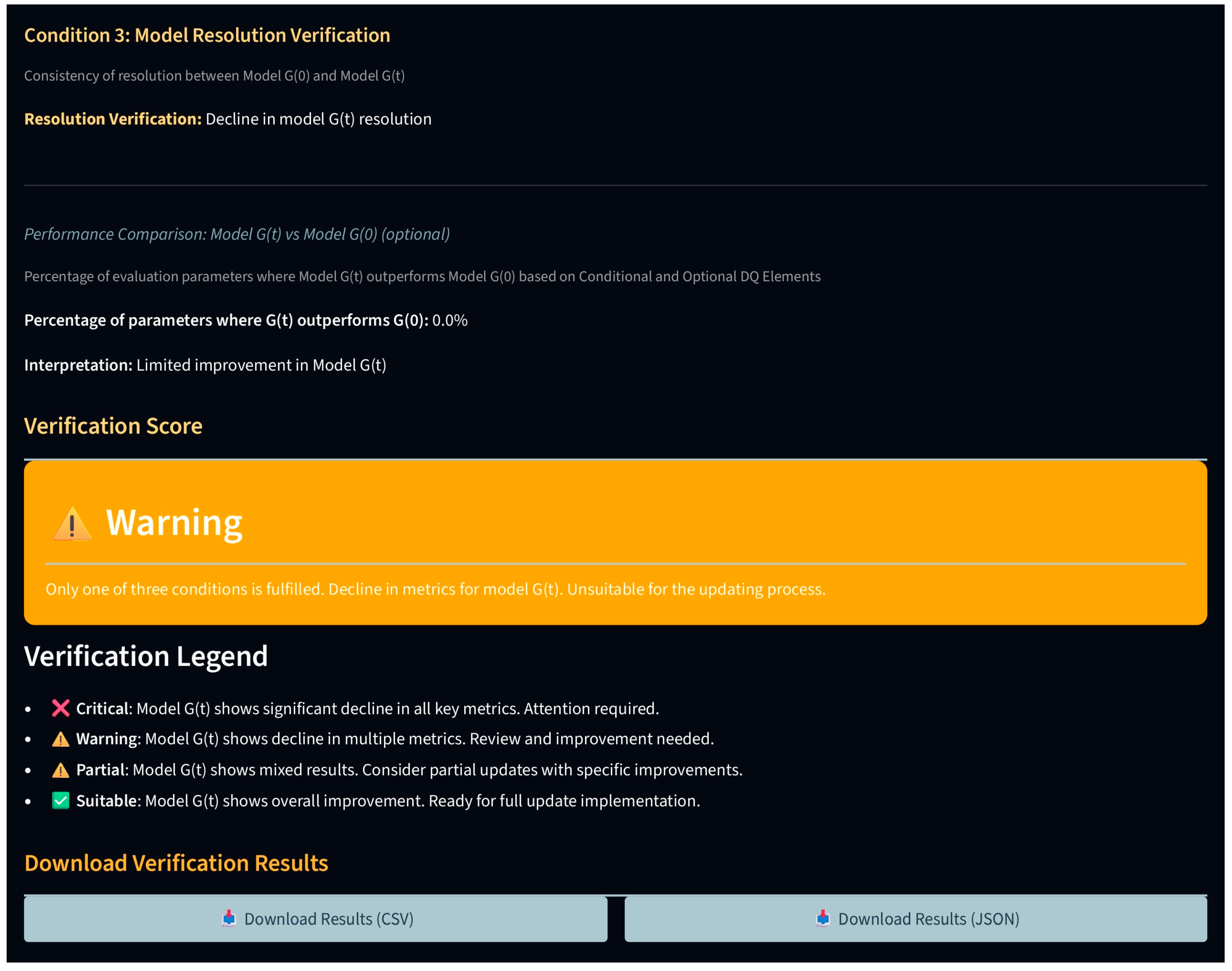Click the Critical legend description text
Viewport: 1232px width, 971px height.
pyautogui.click(x=397, y=709)
